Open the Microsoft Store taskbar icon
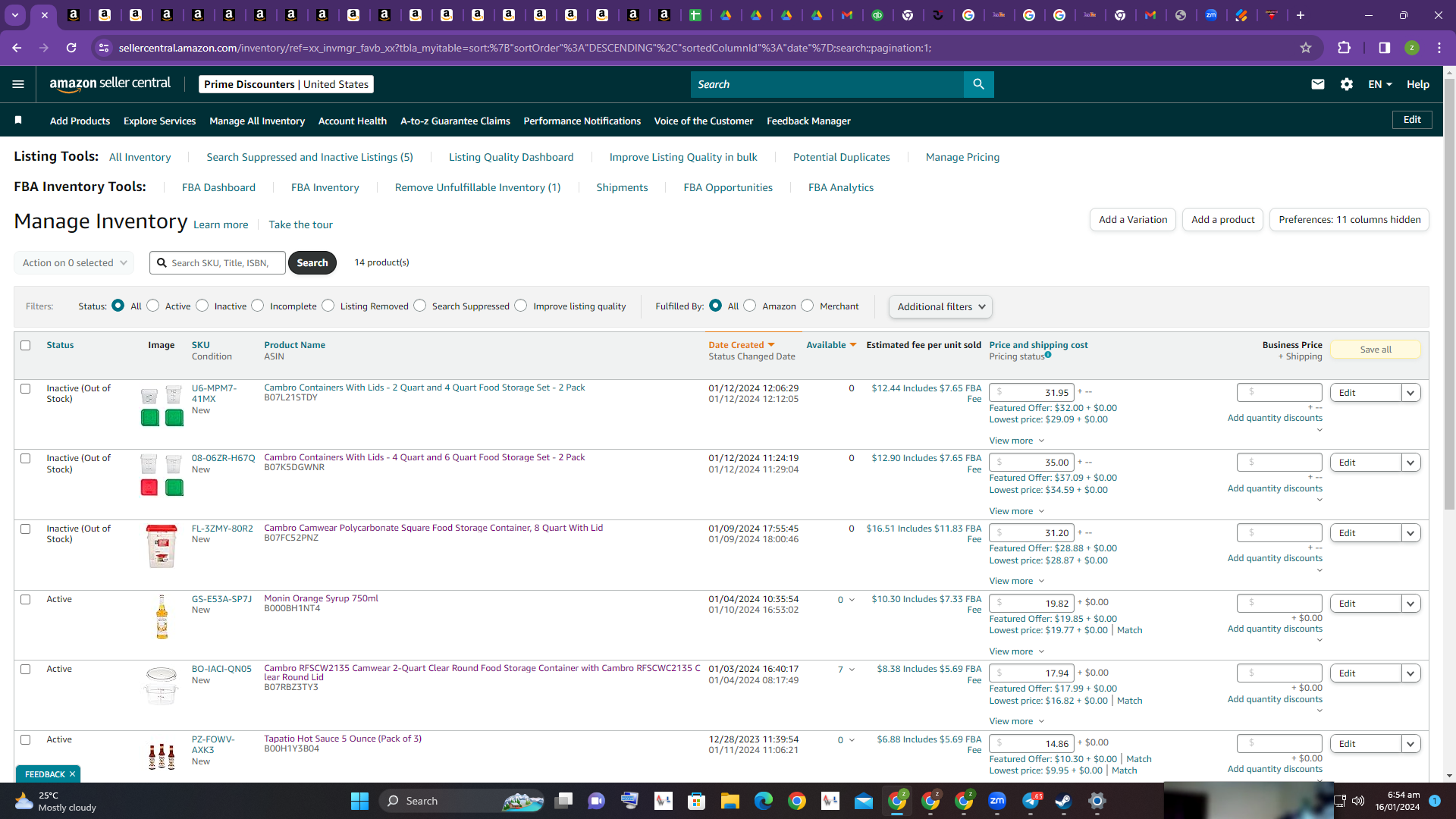Screen dimensions: 1456x819 tap(696, 801)
